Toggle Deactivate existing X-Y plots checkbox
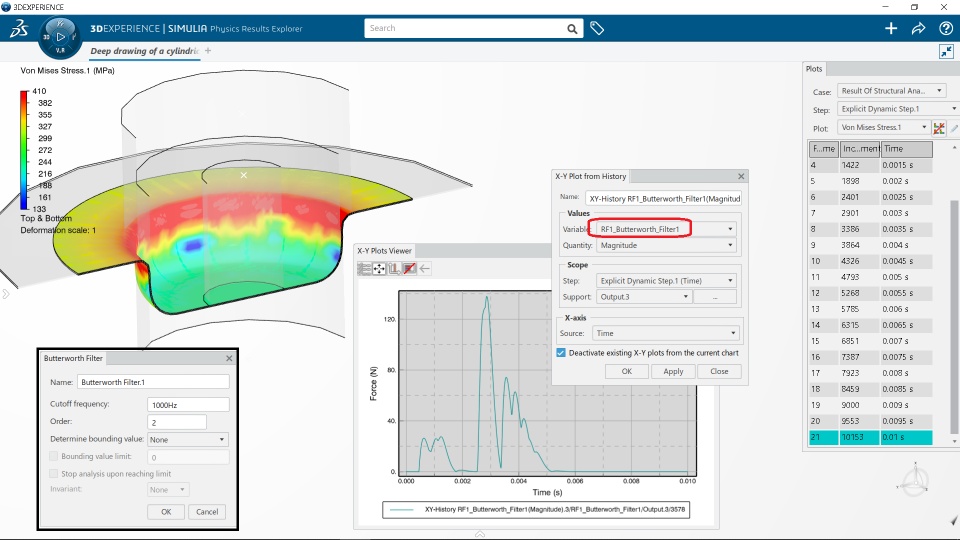This screenshot has height=540, width=960. pos(561,353)
